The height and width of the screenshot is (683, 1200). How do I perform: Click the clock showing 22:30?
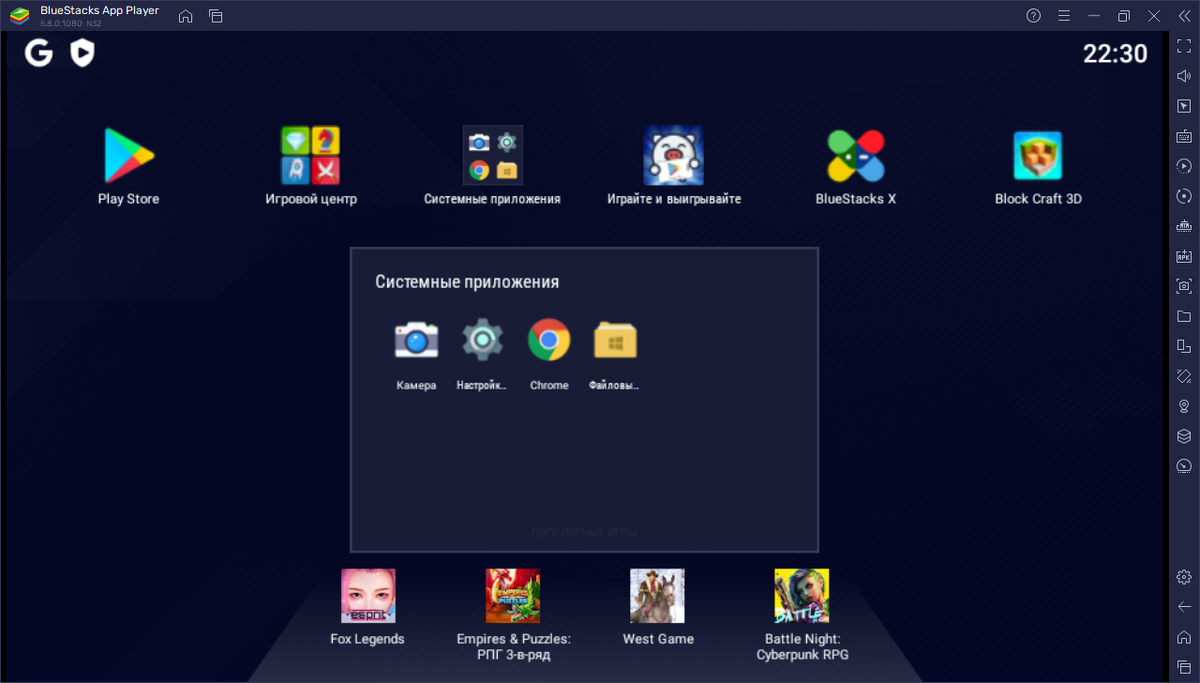(1115, 54)
